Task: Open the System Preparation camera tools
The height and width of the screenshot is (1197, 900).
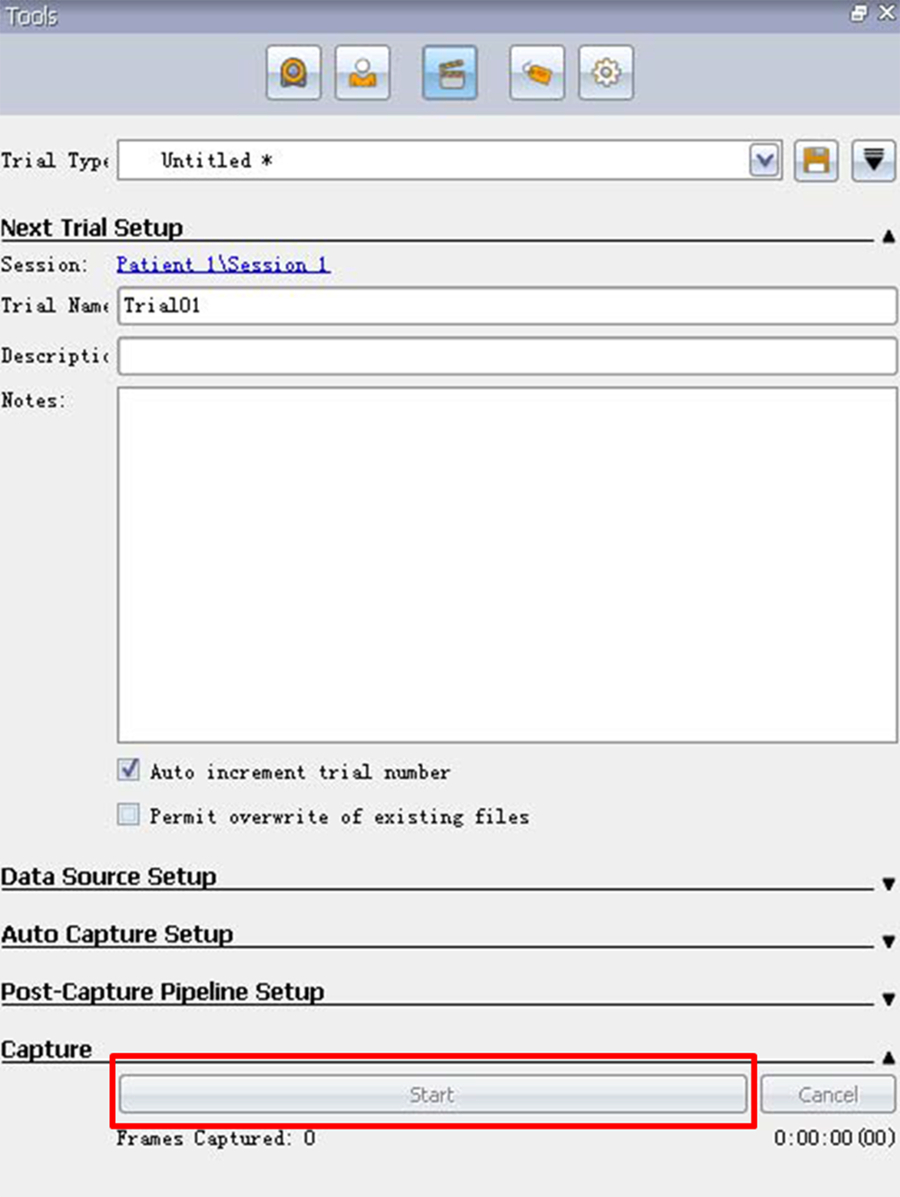Action: point(293,73)
